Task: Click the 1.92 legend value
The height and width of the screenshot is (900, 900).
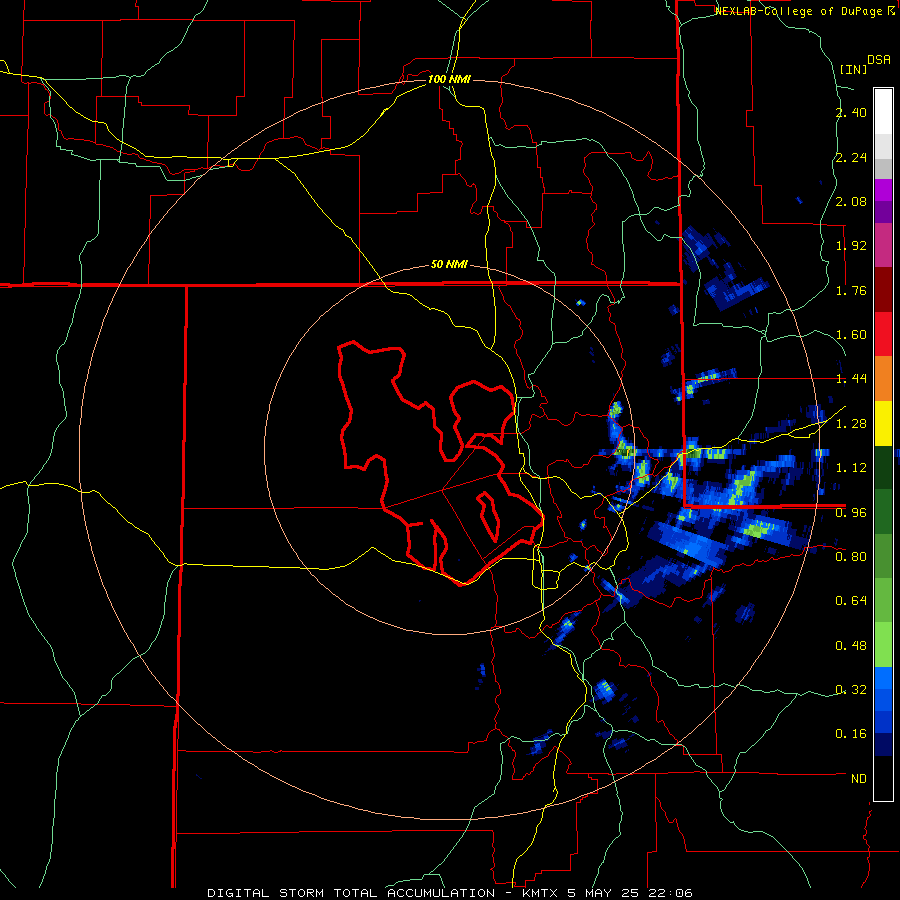Action: point(851,246)
